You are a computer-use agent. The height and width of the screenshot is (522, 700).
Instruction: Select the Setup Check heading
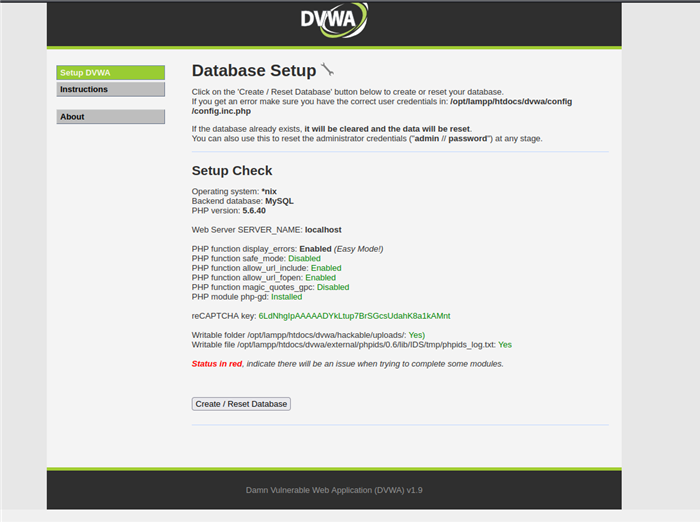pos(232,171)
